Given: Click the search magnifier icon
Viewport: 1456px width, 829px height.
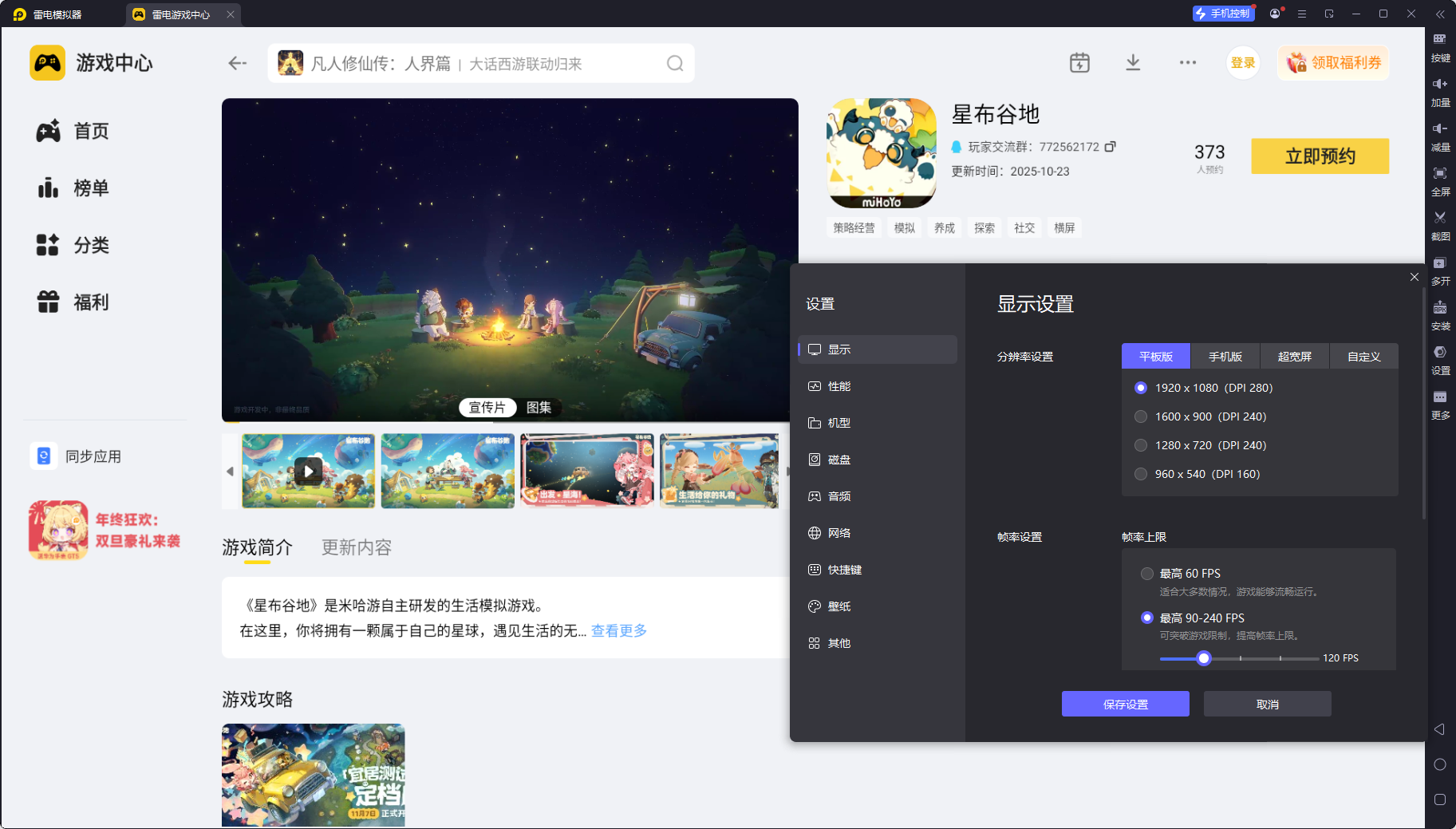Looking at the screenshot, I should [x=675, y=63].
